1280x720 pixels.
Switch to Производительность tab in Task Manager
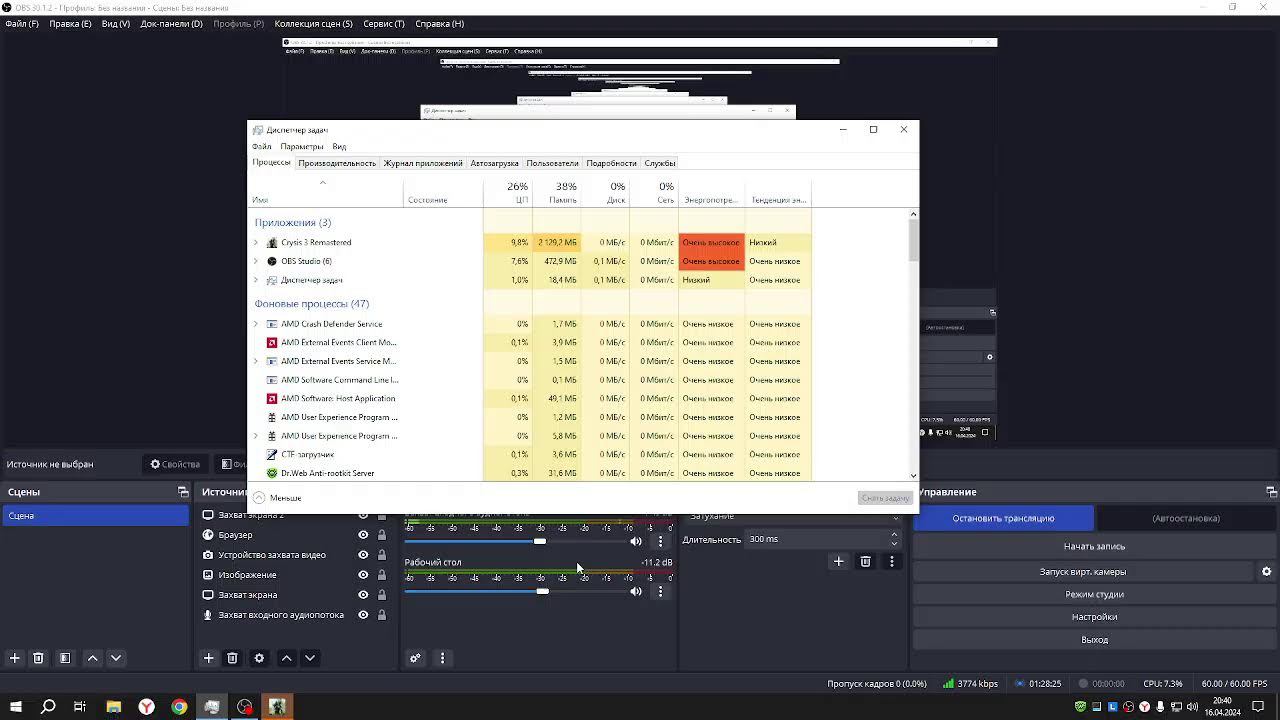pyautogui.click(x=337, y=163)
